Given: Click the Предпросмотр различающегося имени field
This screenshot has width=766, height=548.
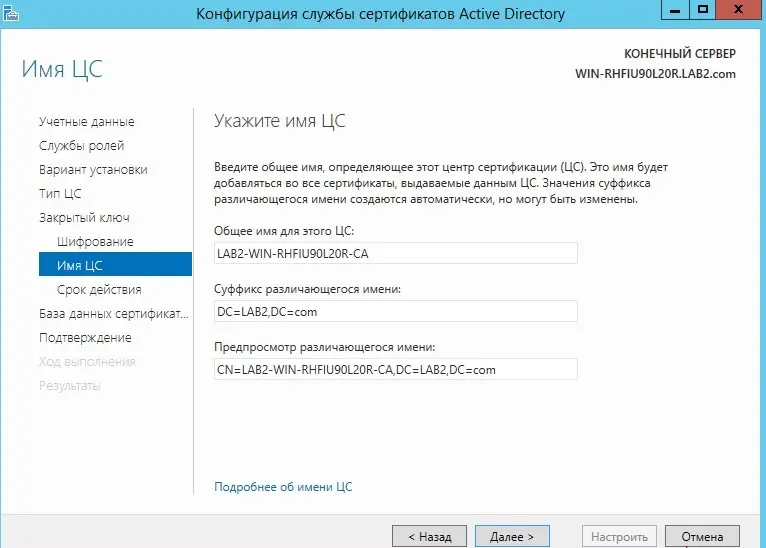Looking at the screenshot, I should (396, 370).
